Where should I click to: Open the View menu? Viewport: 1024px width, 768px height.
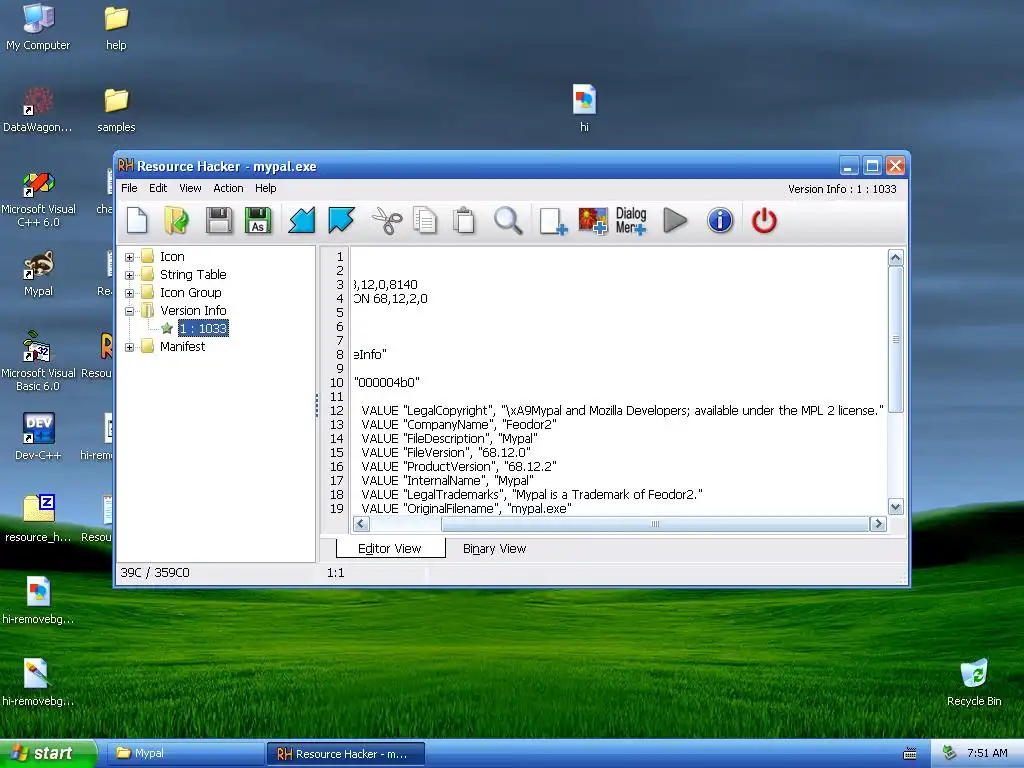tap(190, 188)
